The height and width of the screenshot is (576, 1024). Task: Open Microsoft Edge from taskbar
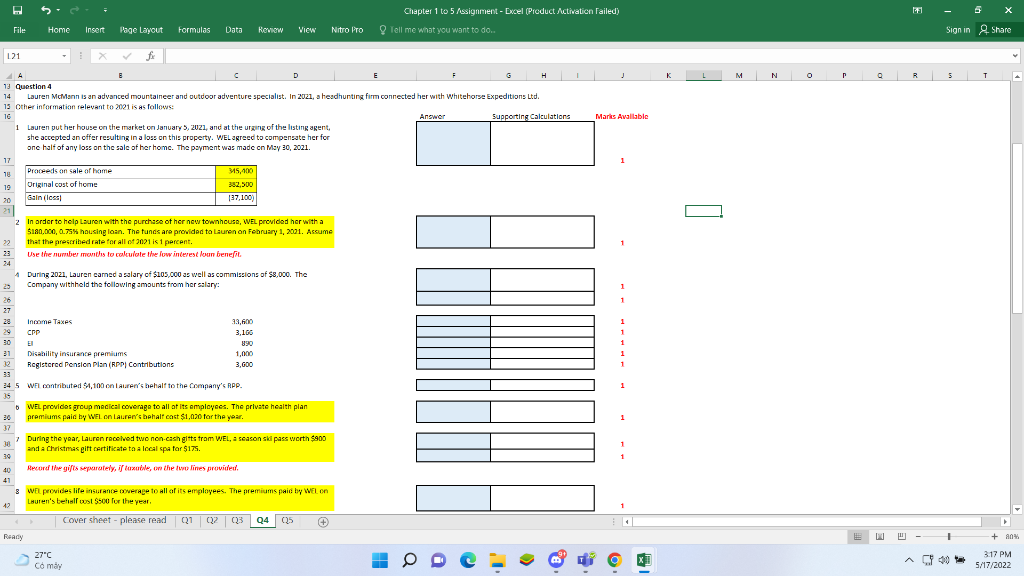click(468, 560)
